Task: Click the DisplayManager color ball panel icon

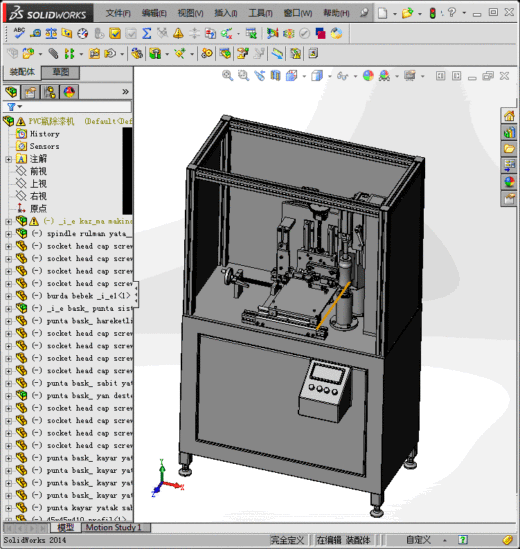Action: pyautogui.click(x=69, y=92)
